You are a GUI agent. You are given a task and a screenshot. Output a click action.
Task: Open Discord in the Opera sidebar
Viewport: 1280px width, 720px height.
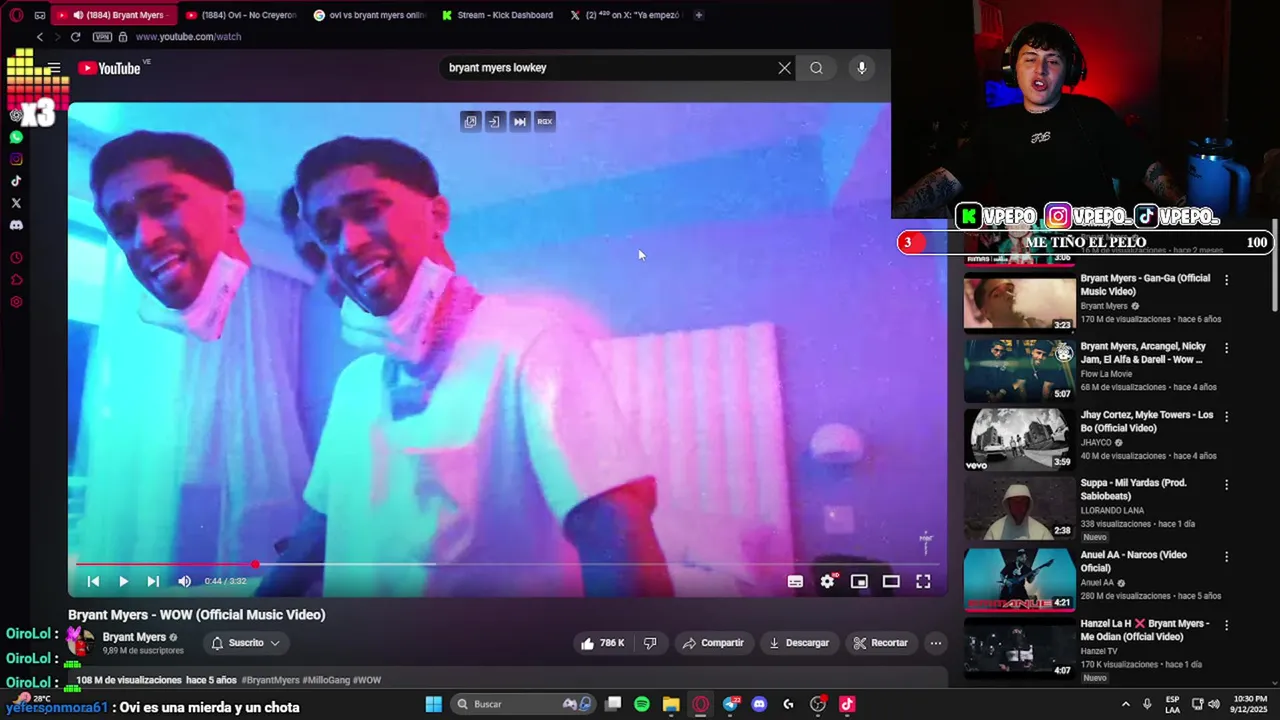click(16, 225)
